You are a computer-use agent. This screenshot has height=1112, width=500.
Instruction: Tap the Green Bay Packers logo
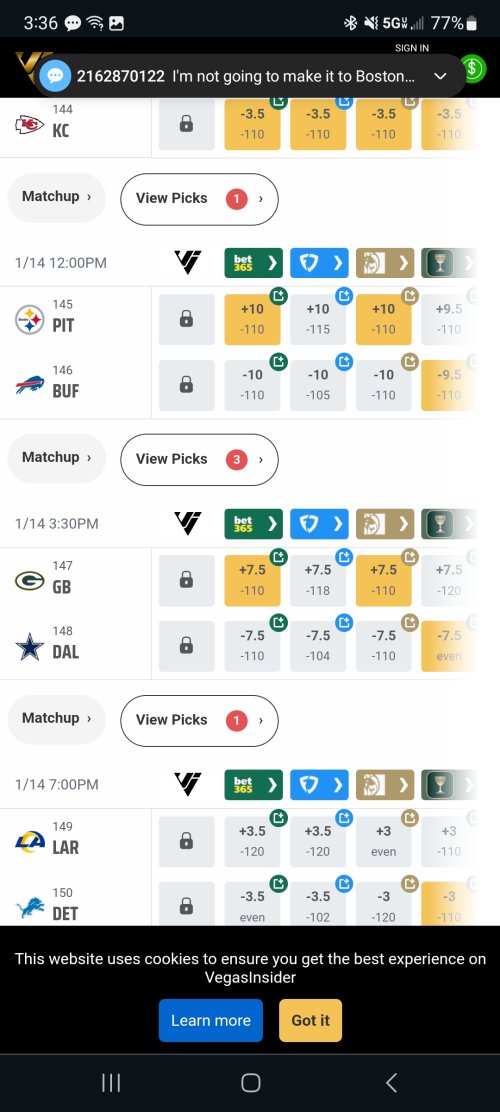[x=30, y=581]
